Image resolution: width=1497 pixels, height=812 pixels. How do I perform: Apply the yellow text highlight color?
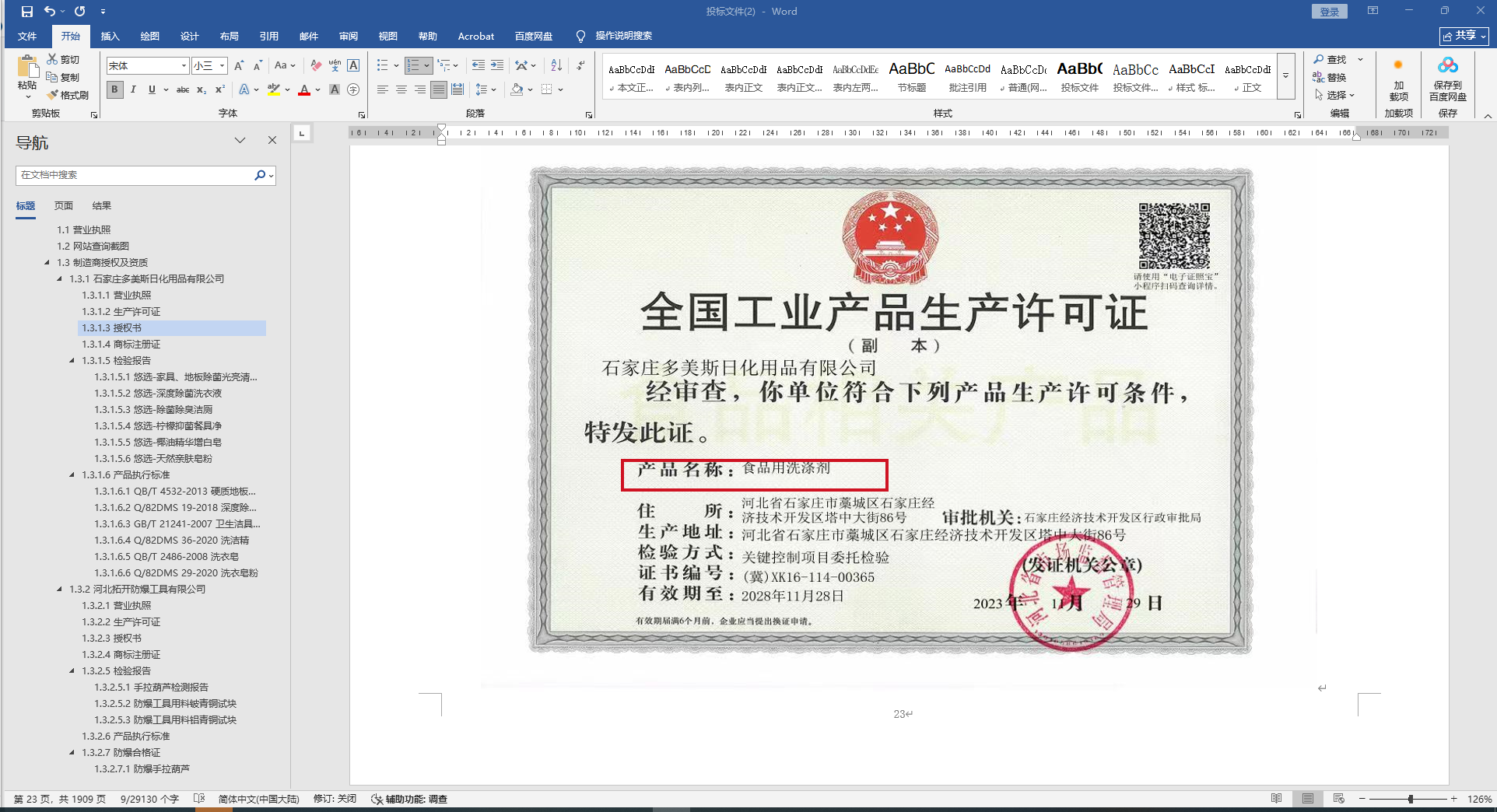coord(273,90)
